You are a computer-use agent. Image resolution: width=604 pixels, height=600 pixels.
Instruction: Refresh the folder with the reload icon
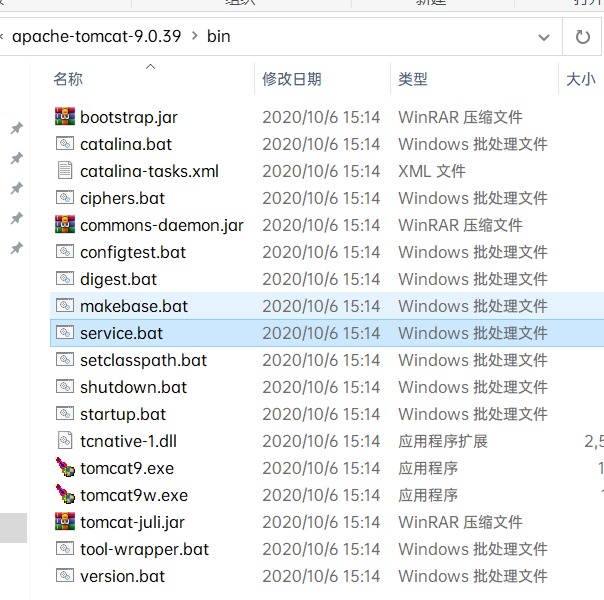[582, 37]
